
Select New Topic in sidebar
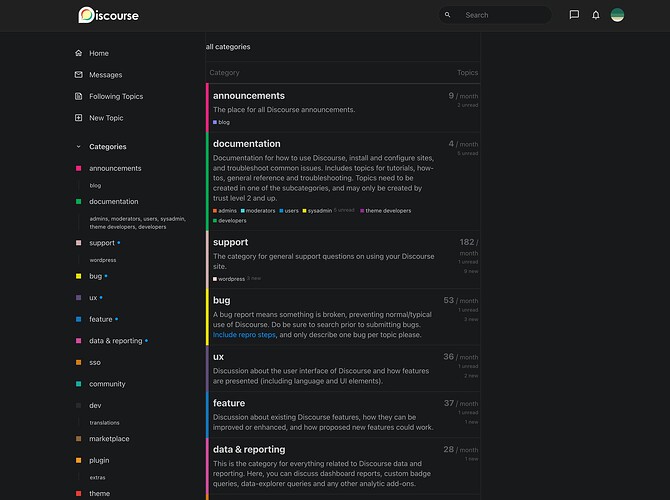(x=106, y=118)
